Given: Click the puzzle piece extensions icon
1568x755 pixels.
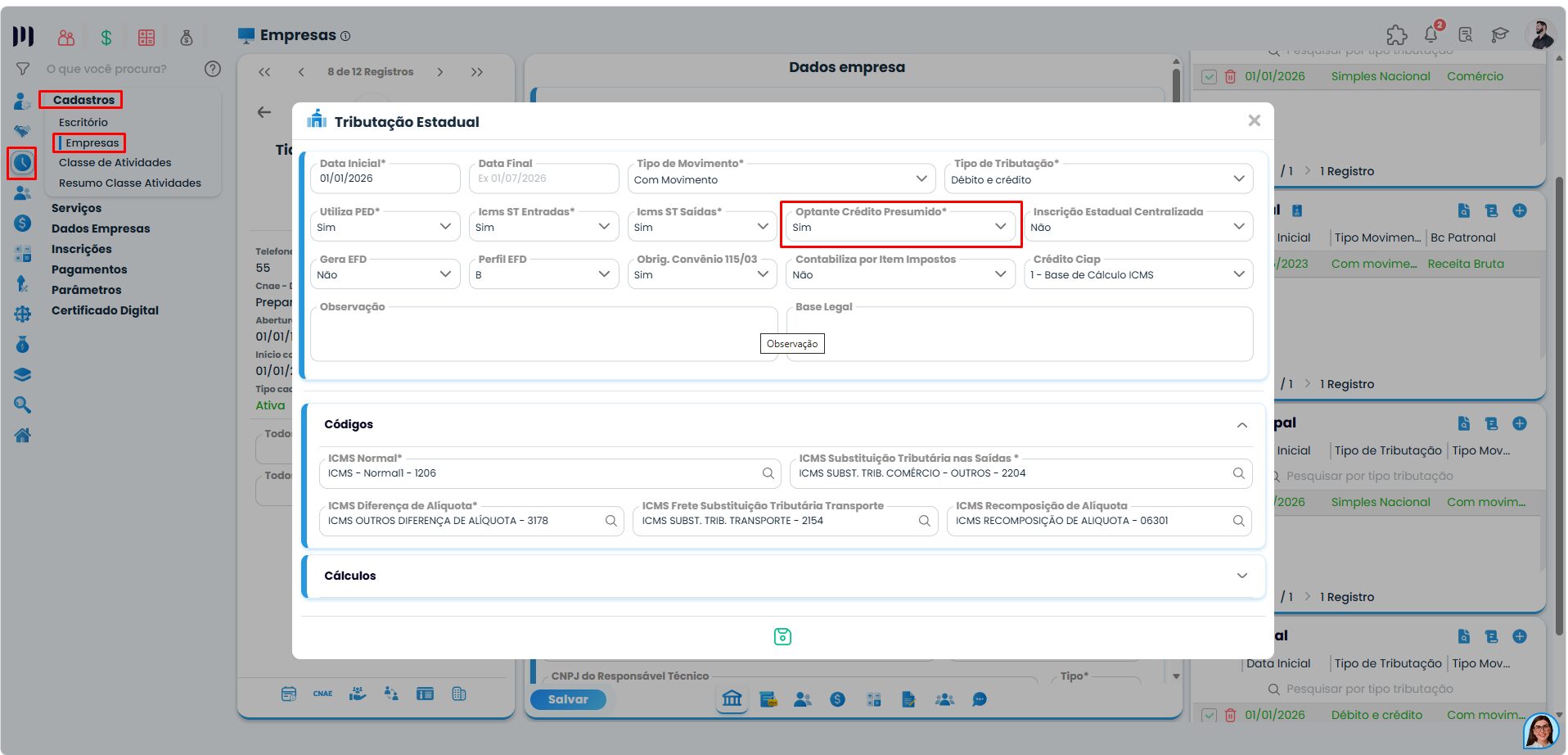Looking at the screenshot, I should pos(1396,34).
